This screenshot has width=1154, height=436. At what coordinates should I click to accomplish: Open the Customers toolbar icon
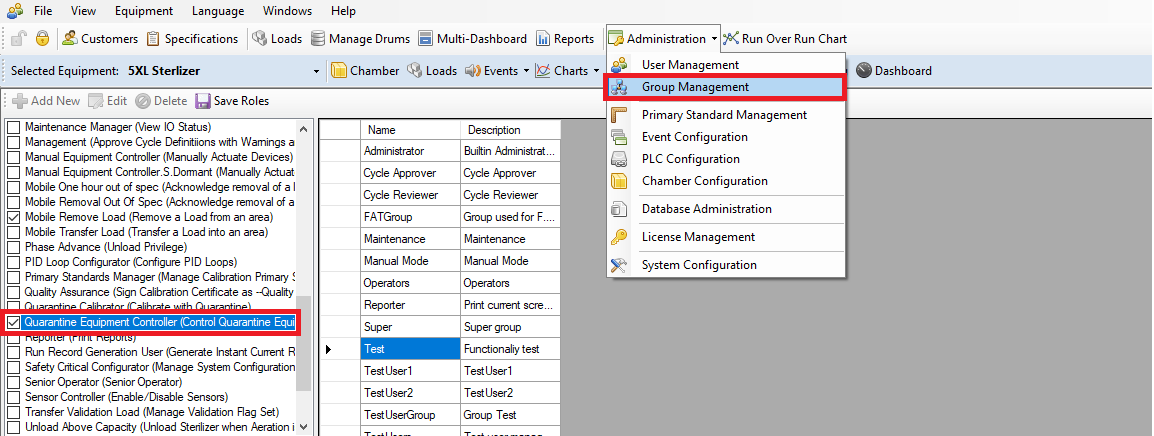(70, 39)
